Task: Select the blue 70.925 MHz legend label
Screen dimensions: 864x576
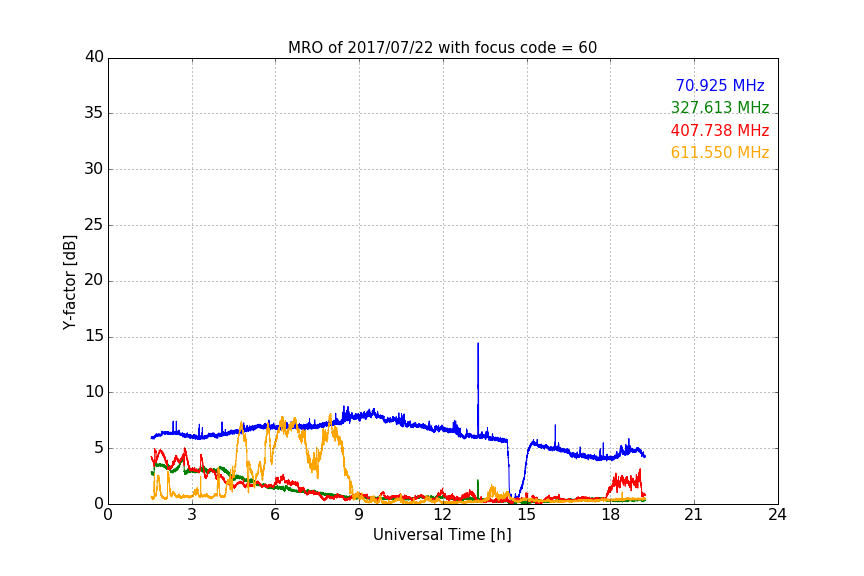Action: (x=720, y=85)
